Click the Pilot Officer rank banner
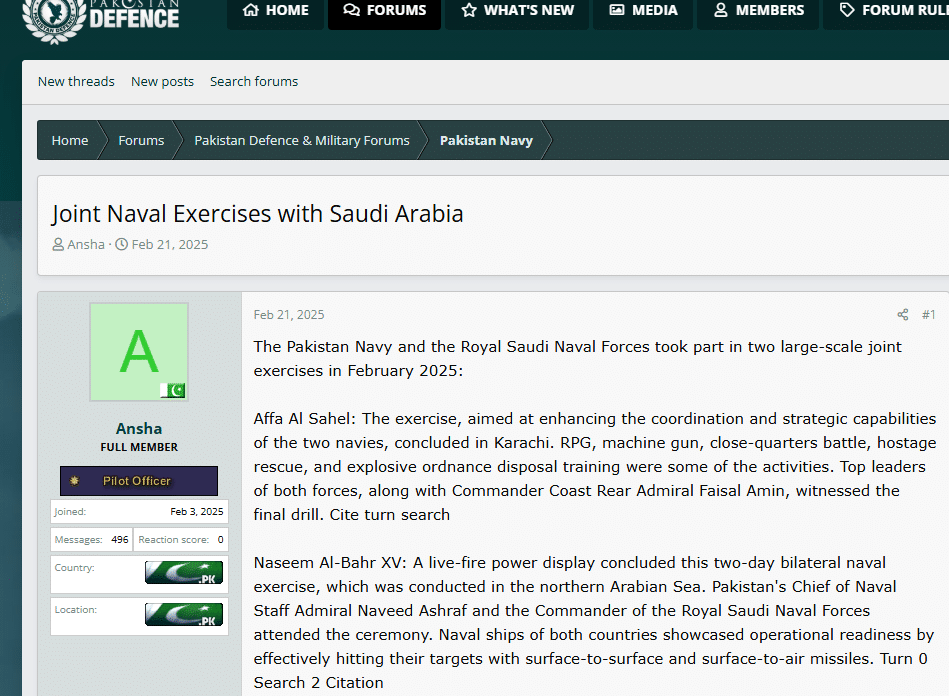949x696 pixels. coord(139,481)
